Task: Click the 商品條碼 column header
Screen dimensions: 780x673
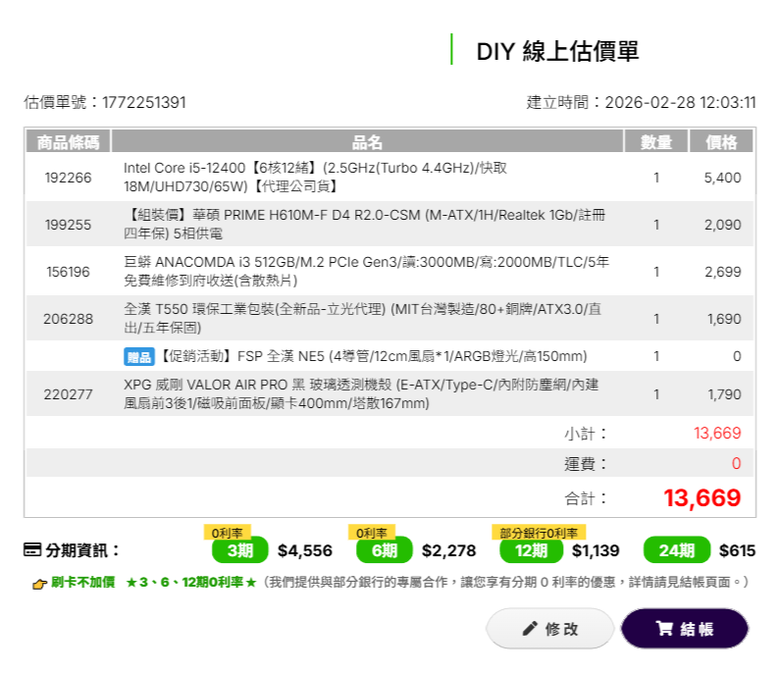Action: click(68, 142)
